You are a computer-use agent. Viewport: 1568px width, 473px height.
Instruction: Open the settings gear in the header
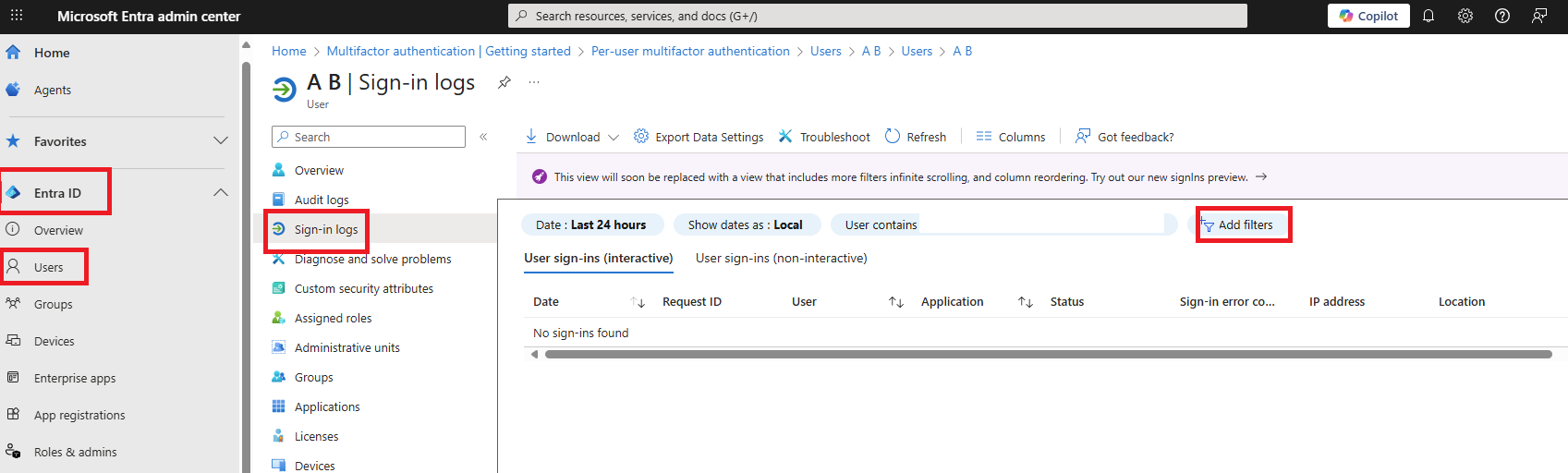tap(1465, 16)
